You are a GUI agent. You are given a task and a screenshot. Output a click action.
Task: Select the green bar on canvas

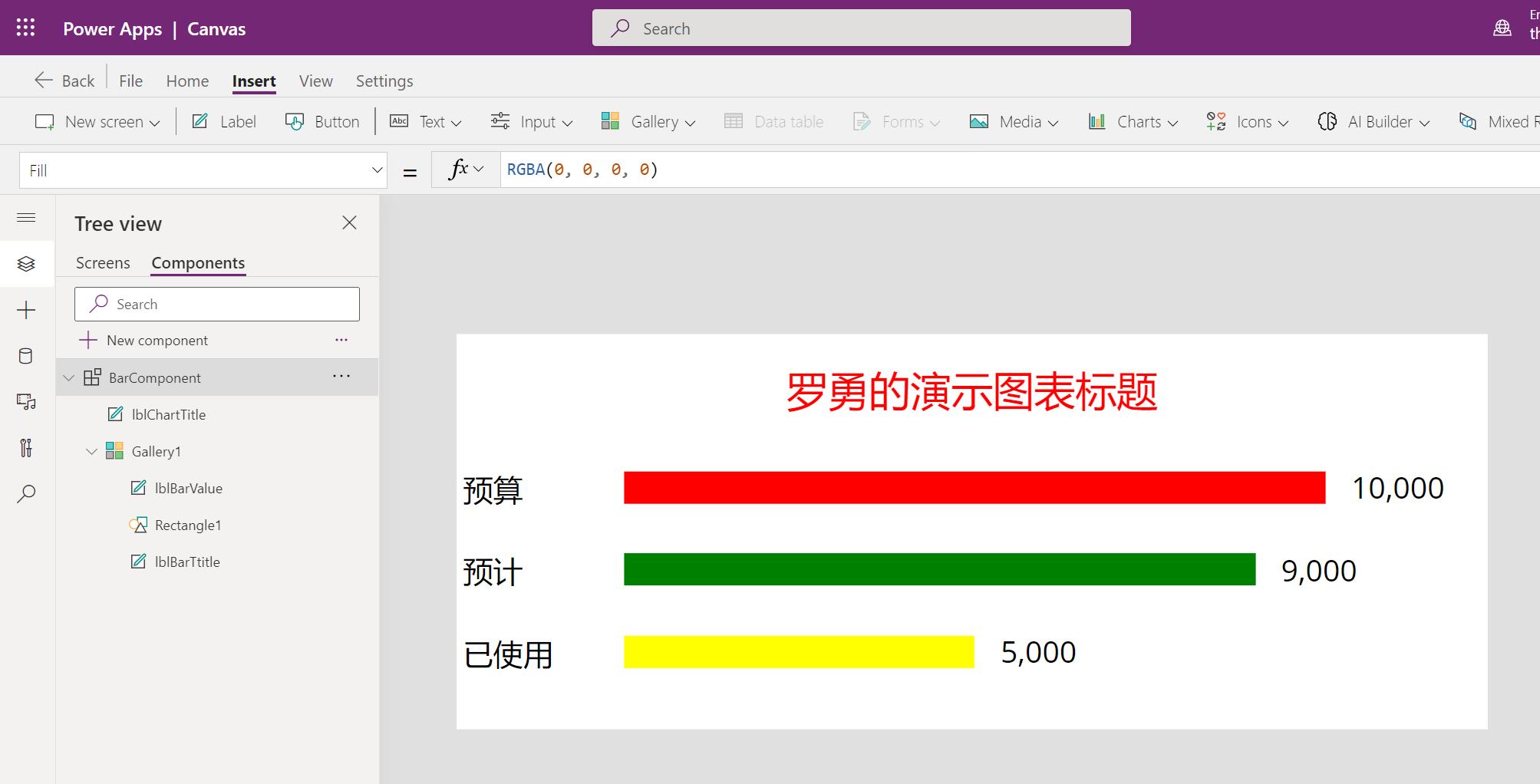(940, 569)
